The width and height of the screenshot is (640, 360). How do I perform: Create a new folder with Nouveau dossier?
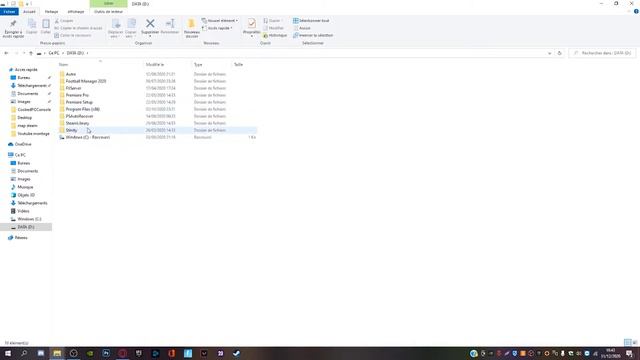tap(191, 28)
